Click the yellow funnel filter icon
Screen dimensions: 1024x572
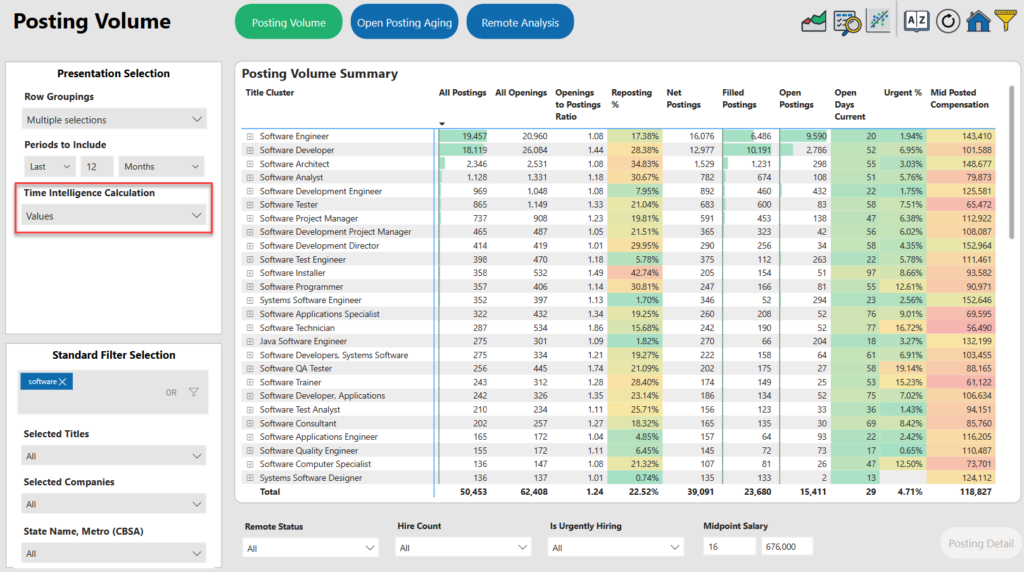pyautogui.click(x=1006, y=21)
